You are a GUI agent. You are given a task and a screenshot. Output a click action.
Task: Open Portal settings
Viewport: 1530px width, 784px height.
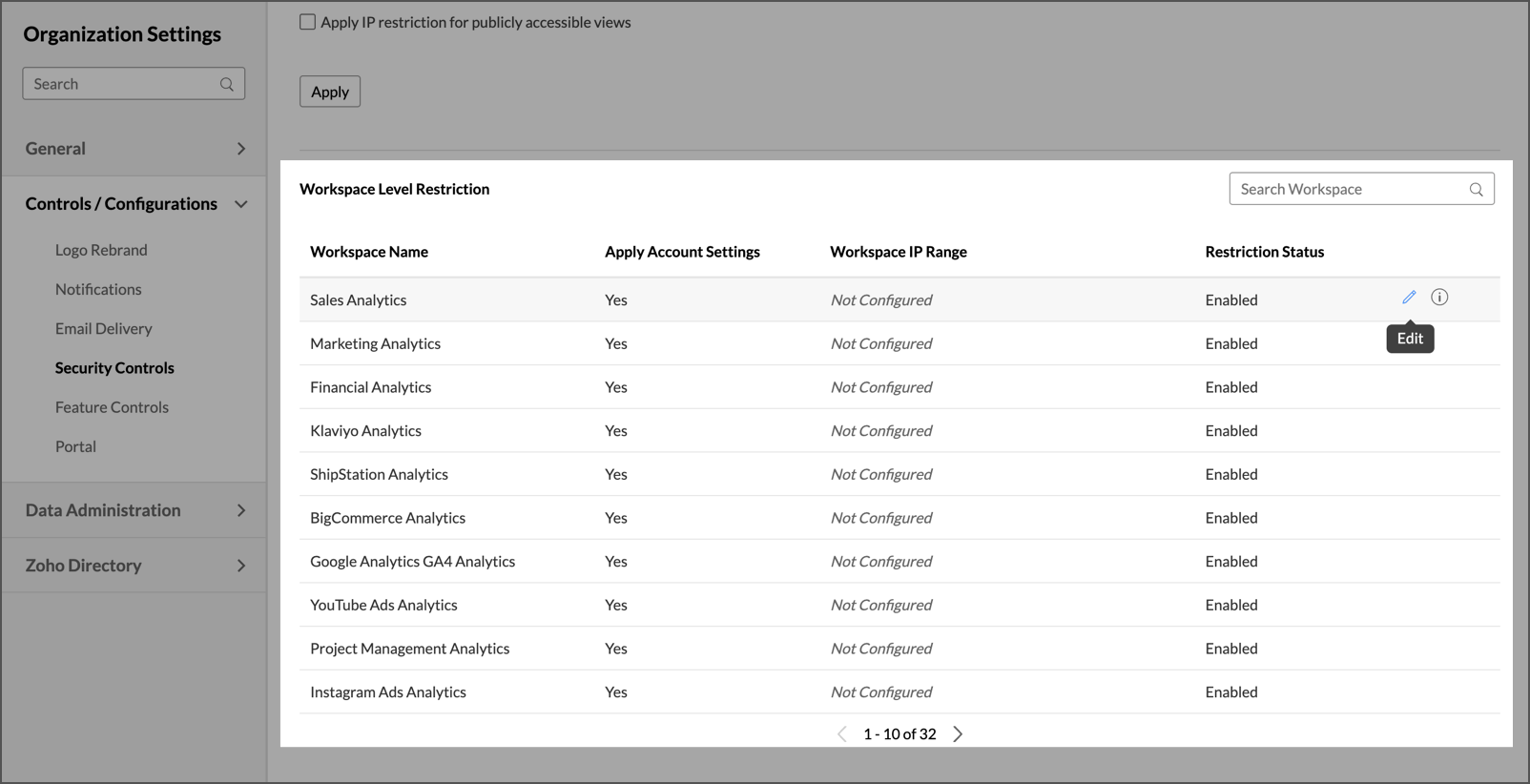point(75,446)
